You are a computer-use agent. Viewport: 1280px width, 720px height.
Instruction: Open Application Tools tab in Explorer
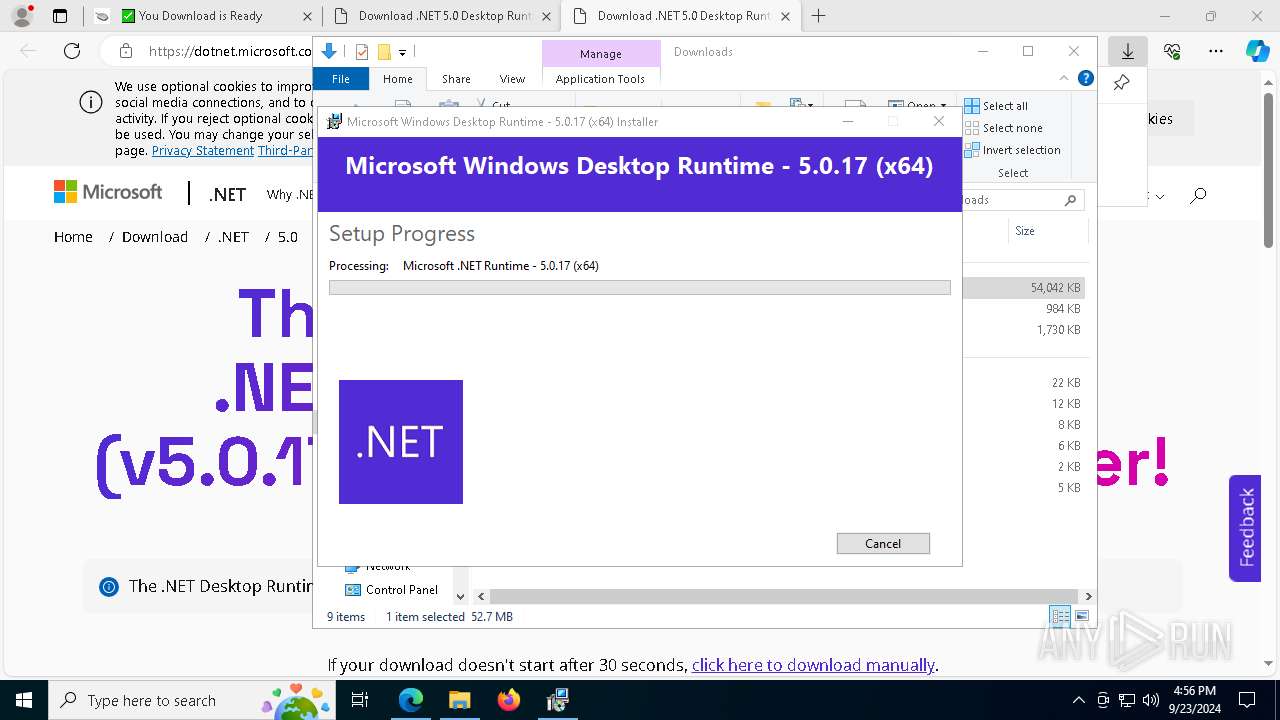(600, 79)
